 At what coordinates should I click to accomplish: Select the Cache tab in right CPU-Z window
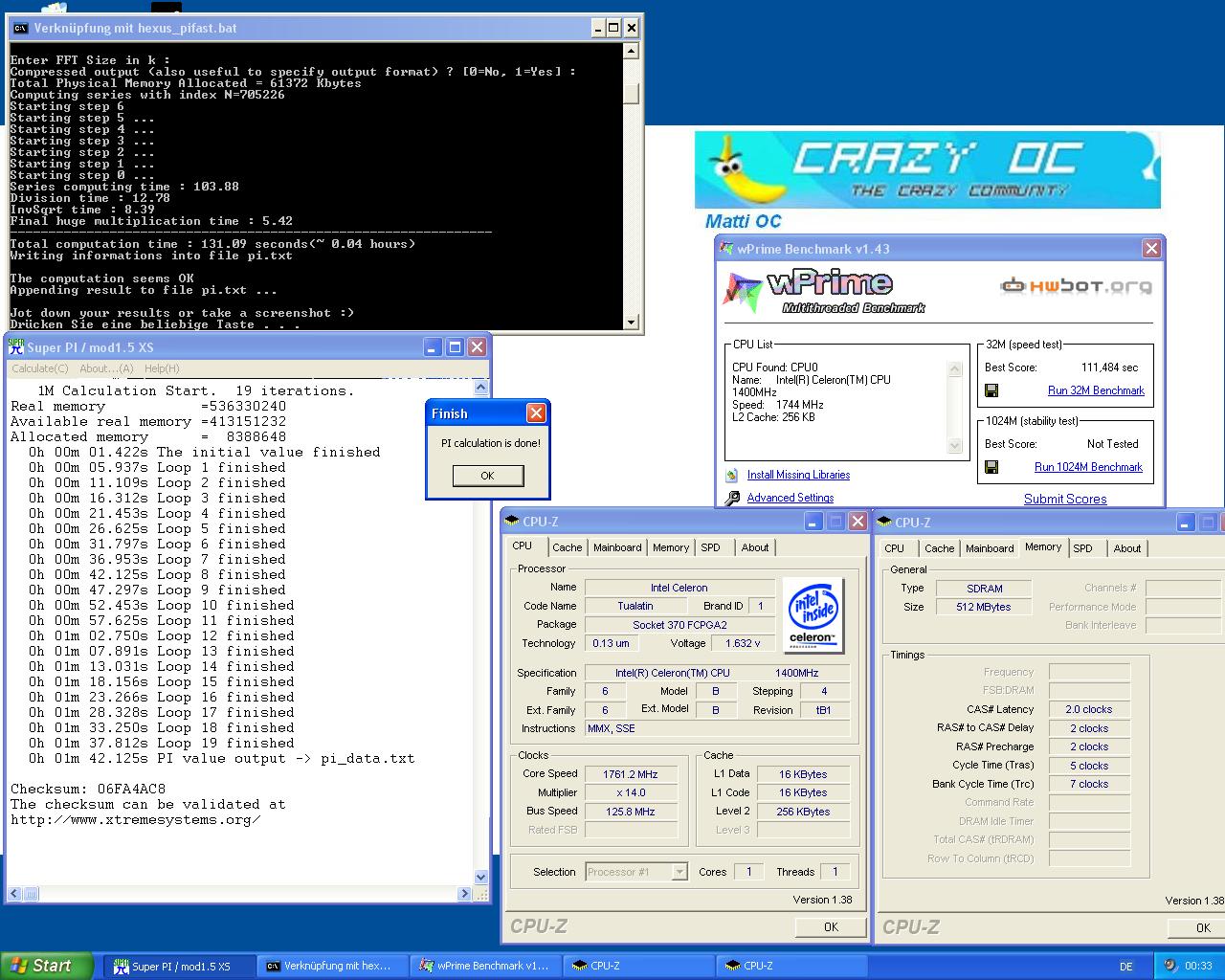[x=939, y=548]
